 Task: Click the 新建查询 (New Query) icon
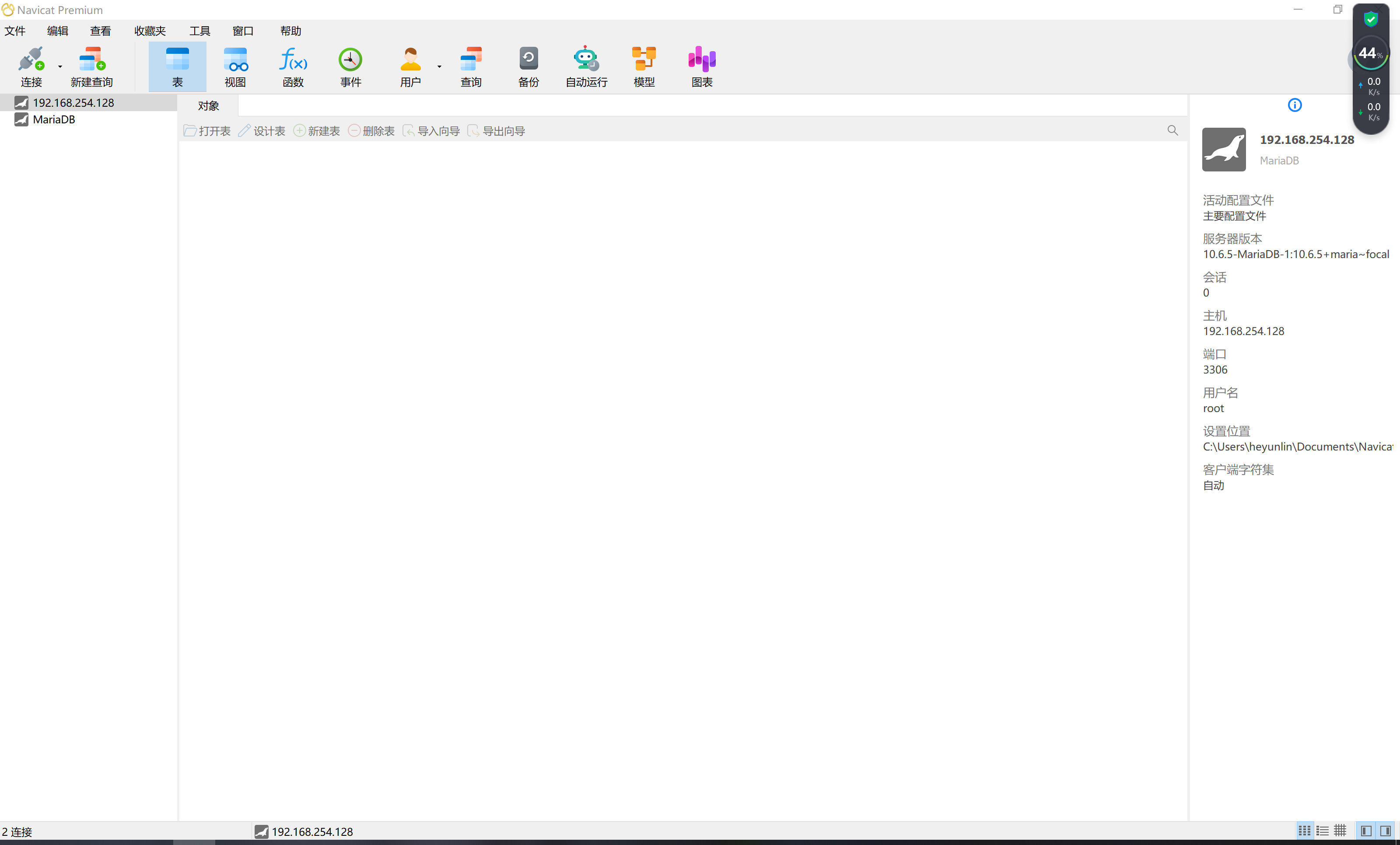pyautogui.click(x=91, y=67)
